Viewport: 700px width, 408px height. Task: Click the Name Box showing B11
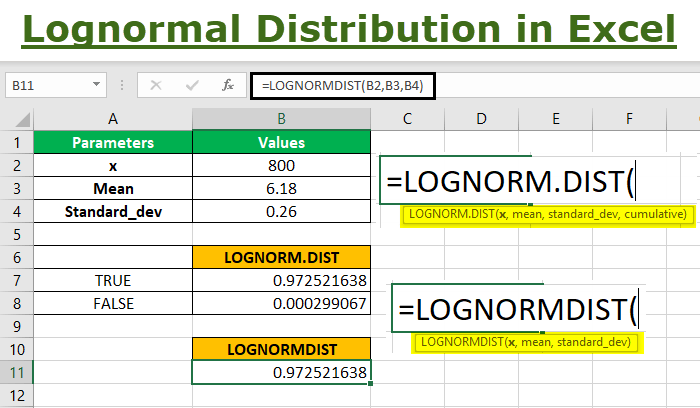tap(56, 85)
